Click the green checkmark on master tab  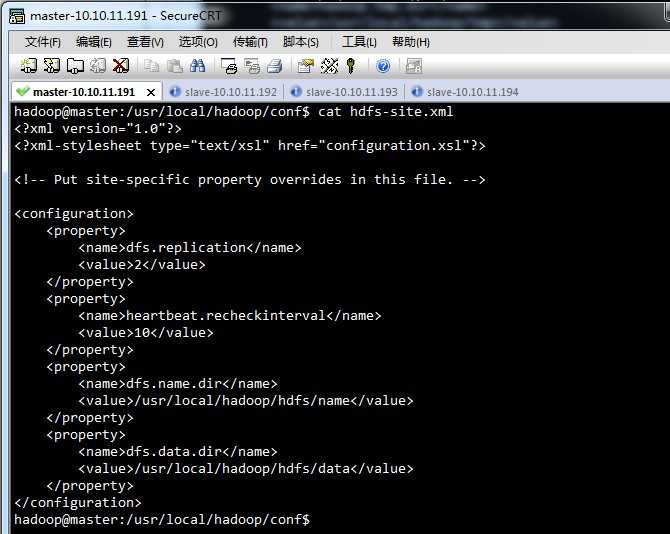(x=22, y=91)
